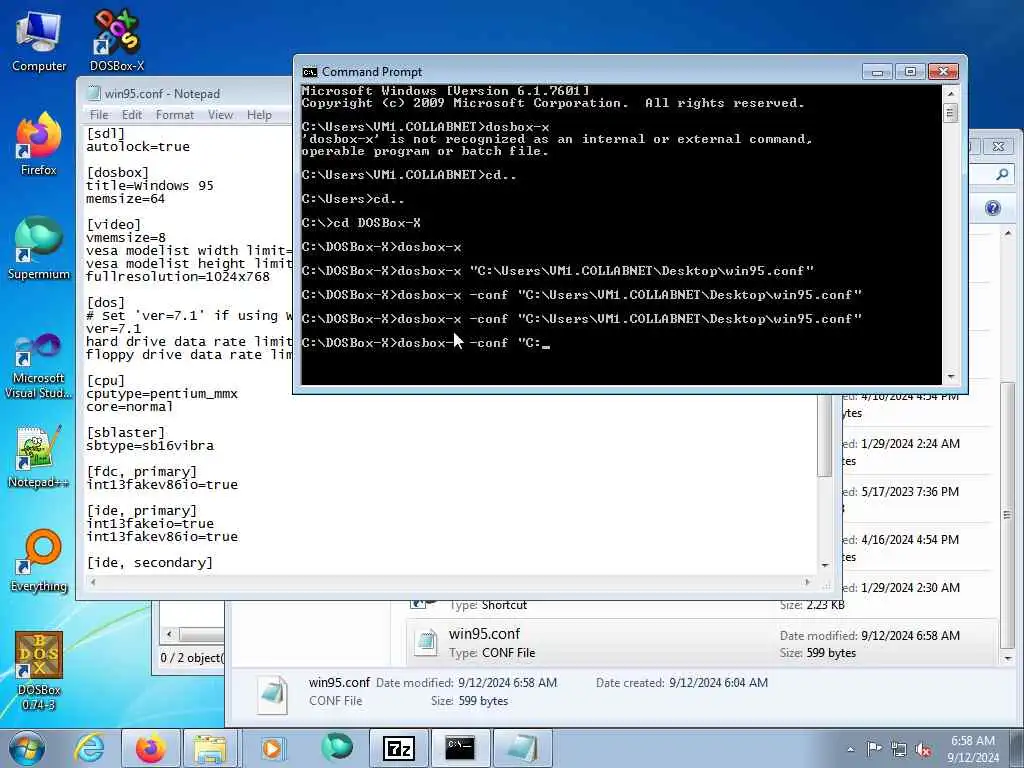
Task: Click Explorer file list scrollbar down arrow
Action: tap(1008, 658)
